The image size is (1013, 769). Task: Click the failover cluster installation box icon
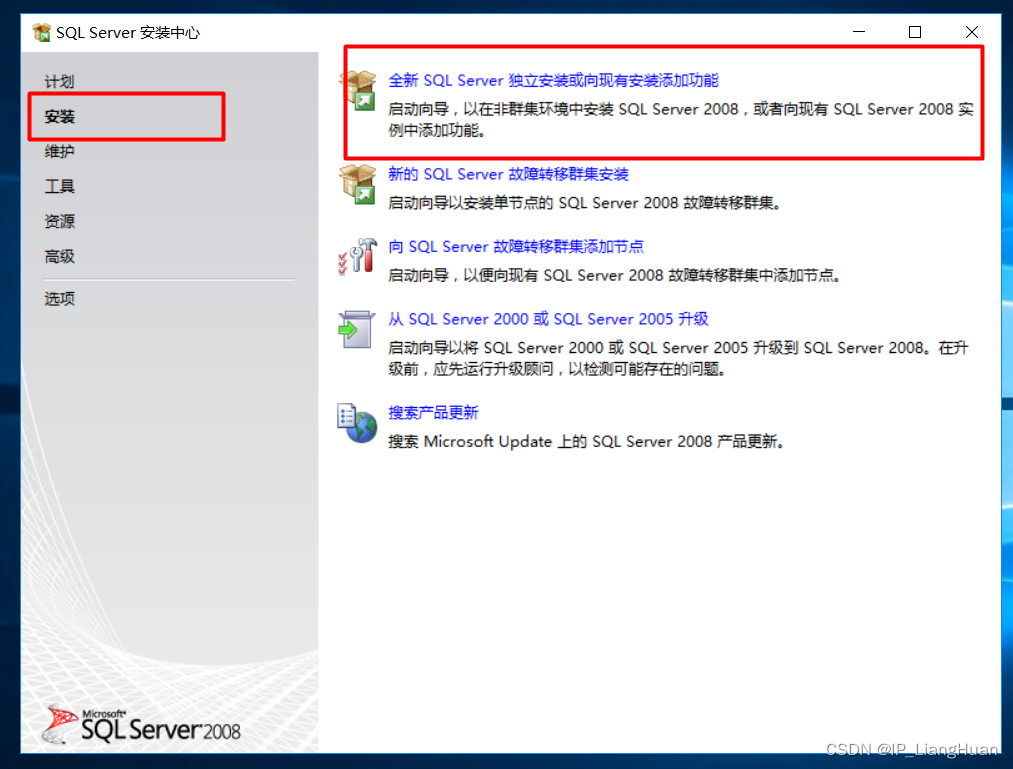357,184
